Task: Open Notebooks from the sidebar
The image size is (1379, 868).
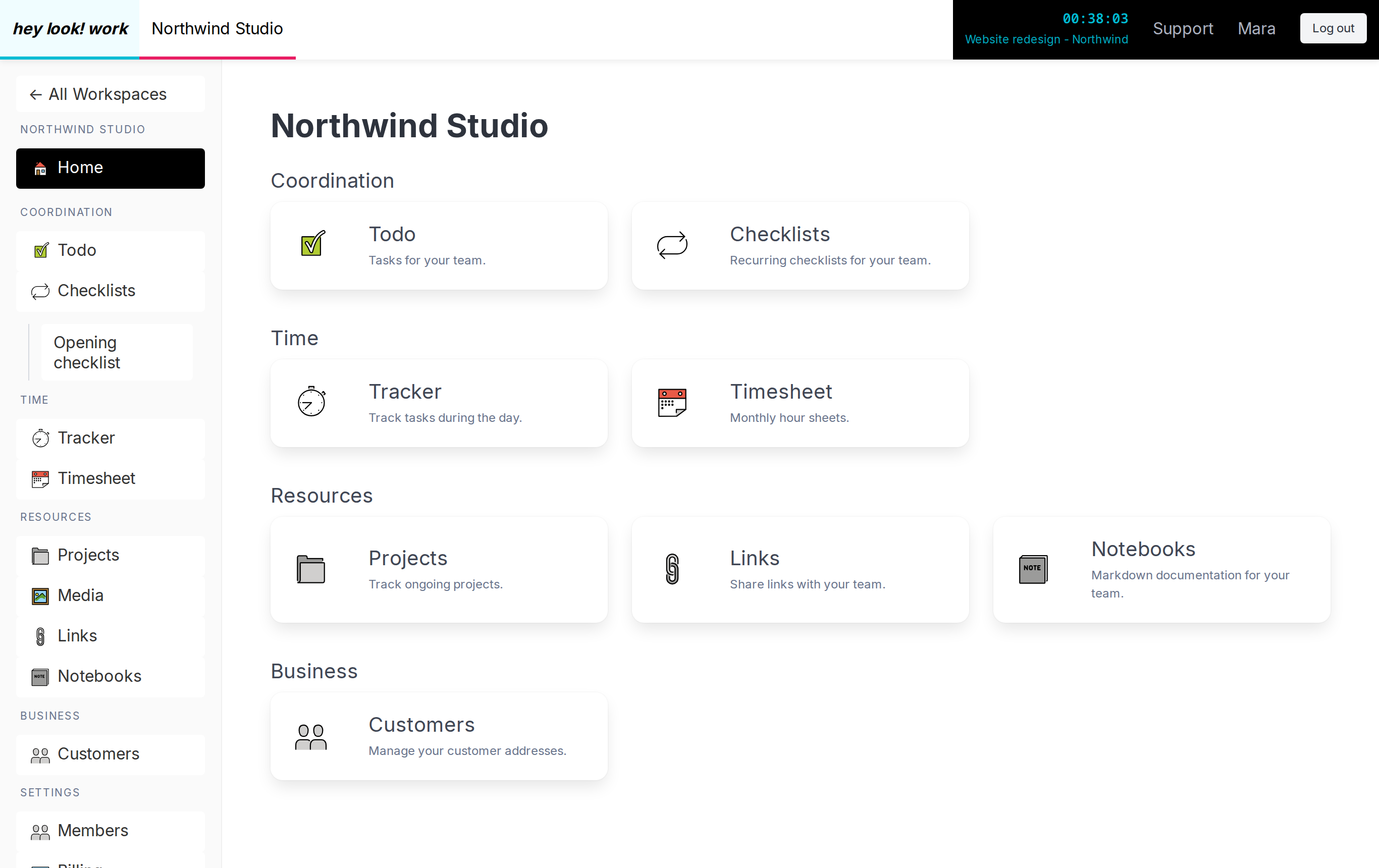Action: 111,677
